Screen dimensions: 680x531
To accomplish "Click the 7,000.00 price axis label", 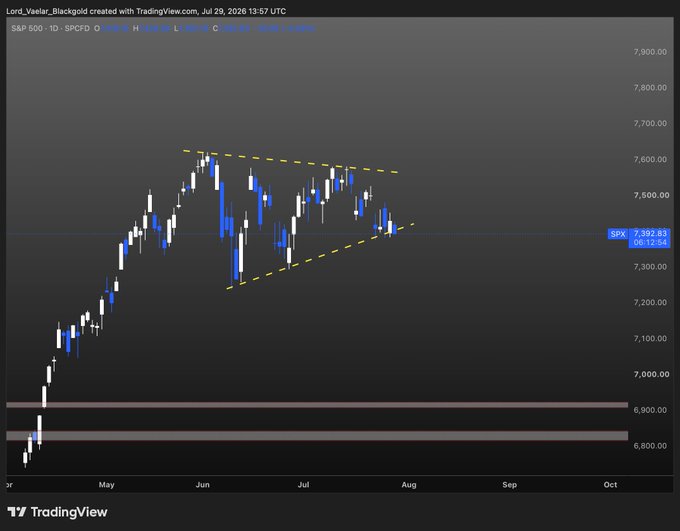I will tap(651, 374).
